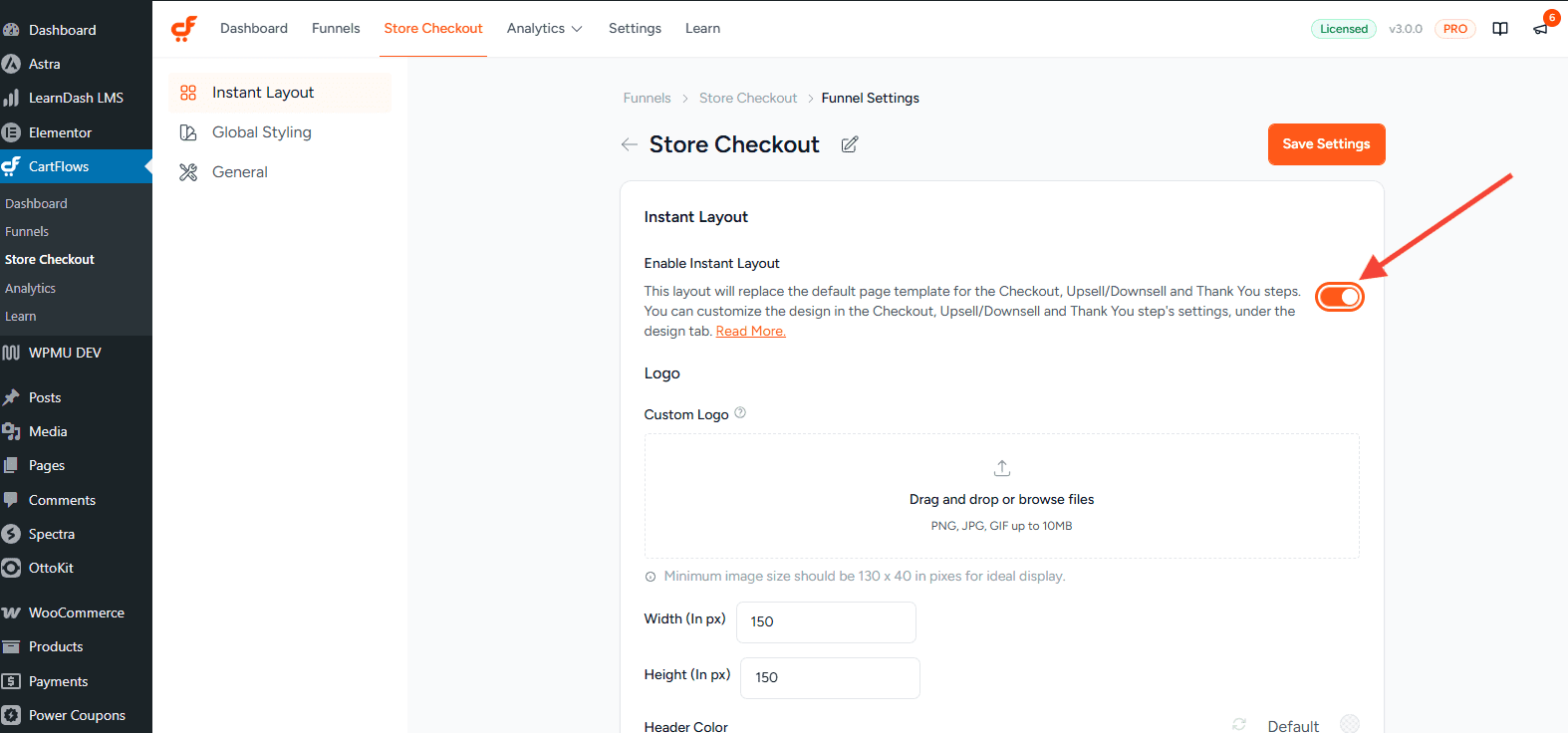The height and width of the screenshot is (733, 1568).
Task: Open Dashboard under CartFlows submenu
Action: 36,203
